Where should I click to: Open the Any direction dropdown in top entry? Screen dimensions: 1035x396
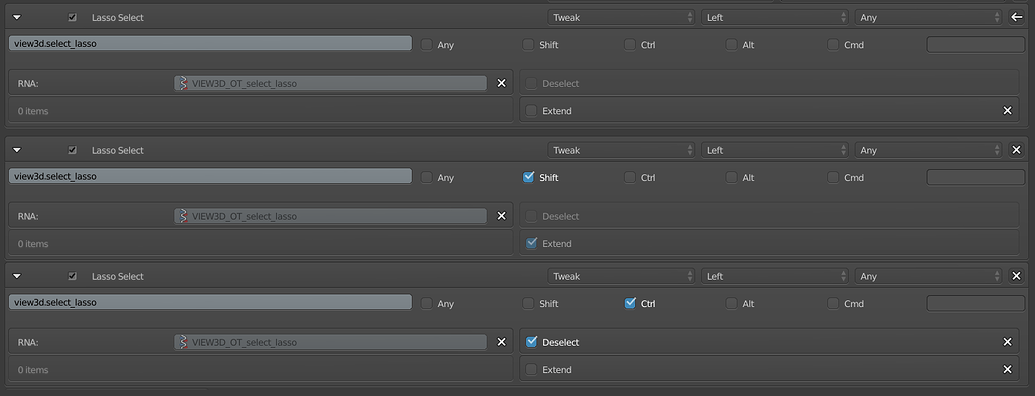929,18
